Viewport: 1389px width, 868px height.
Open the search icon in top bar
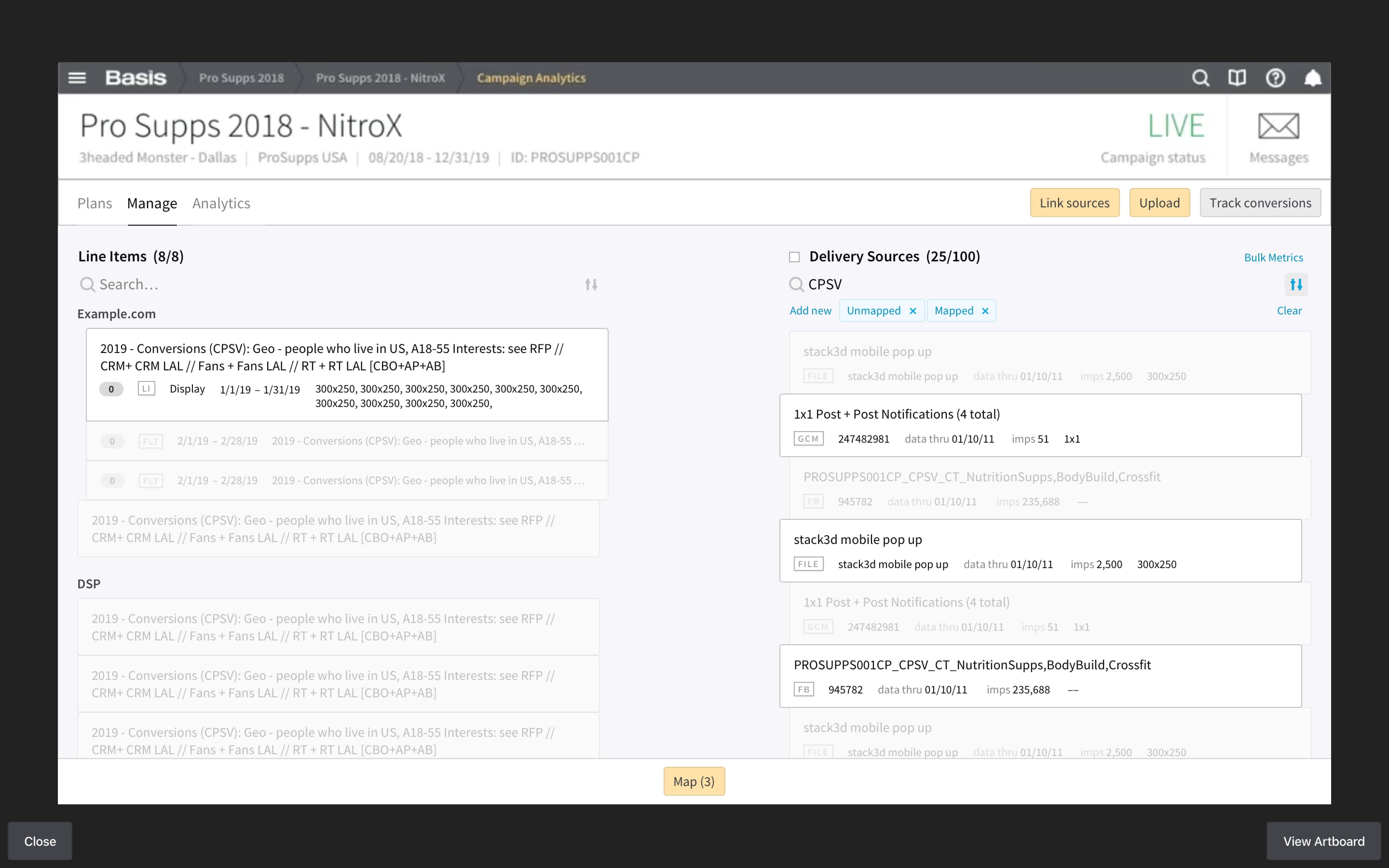[x=1200, y=78]
